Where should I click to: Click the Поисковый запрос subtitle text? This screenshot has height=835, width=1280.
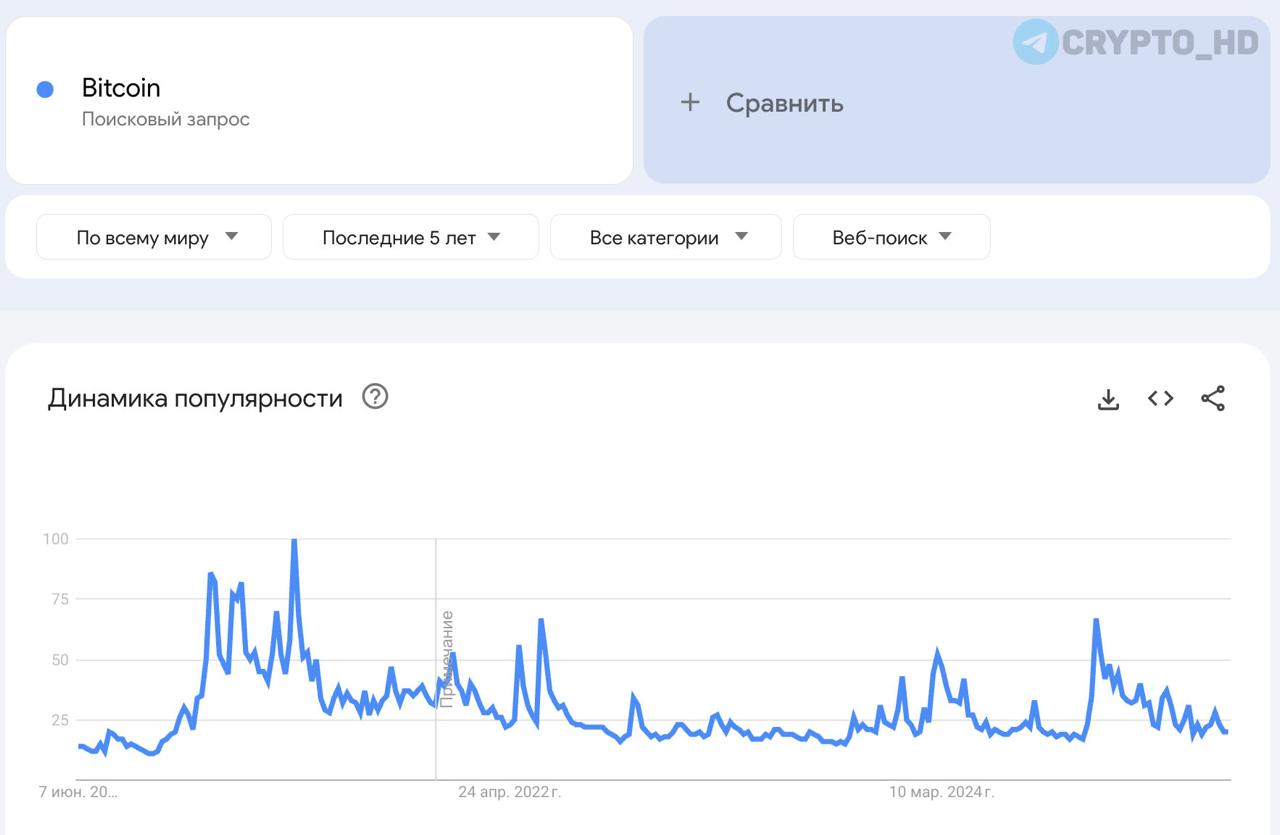click(x=166, y=120)
